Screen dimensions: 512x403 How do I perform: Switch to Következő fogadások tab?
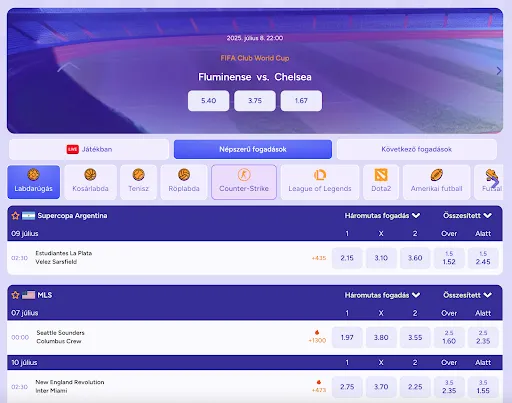click(417, 149)
